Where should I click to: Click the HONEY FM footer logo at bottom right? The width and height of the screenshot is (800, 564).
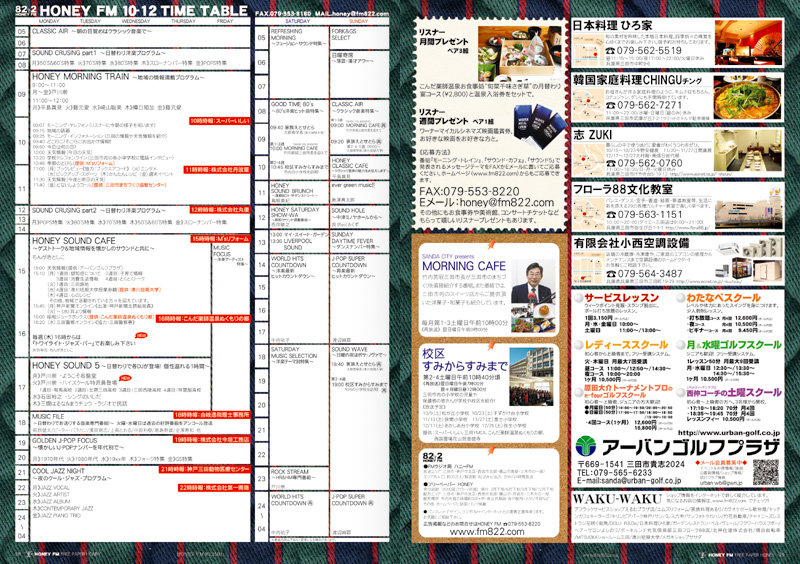[714, 555]
